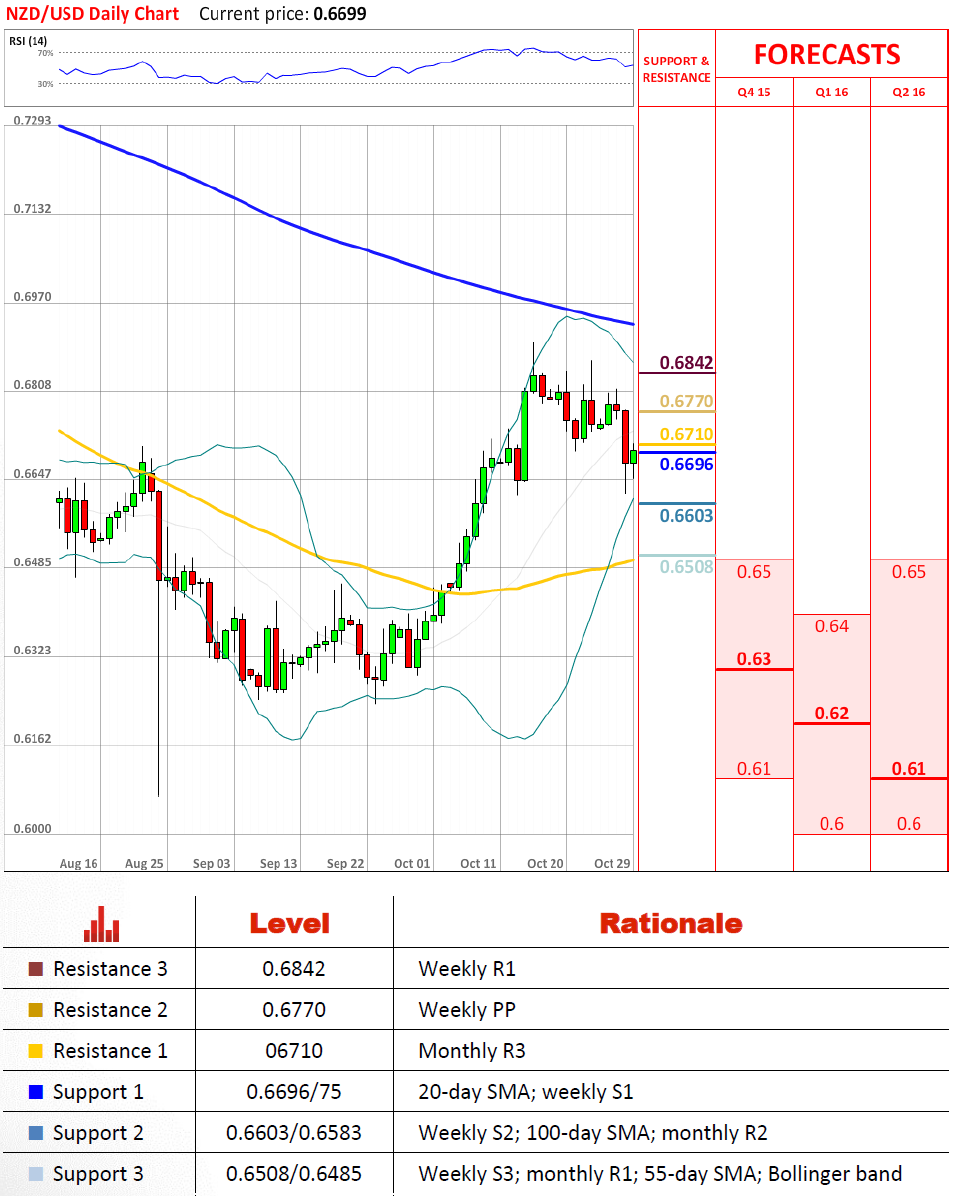Click the Weekly PP rationale cell
Screen dimensions: 958x1196
click(467, 1010)
